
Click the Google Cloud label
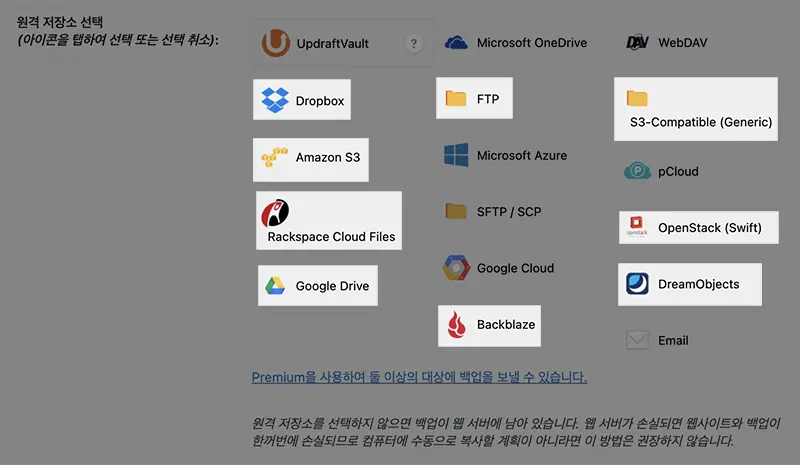(x=515, y=268)
